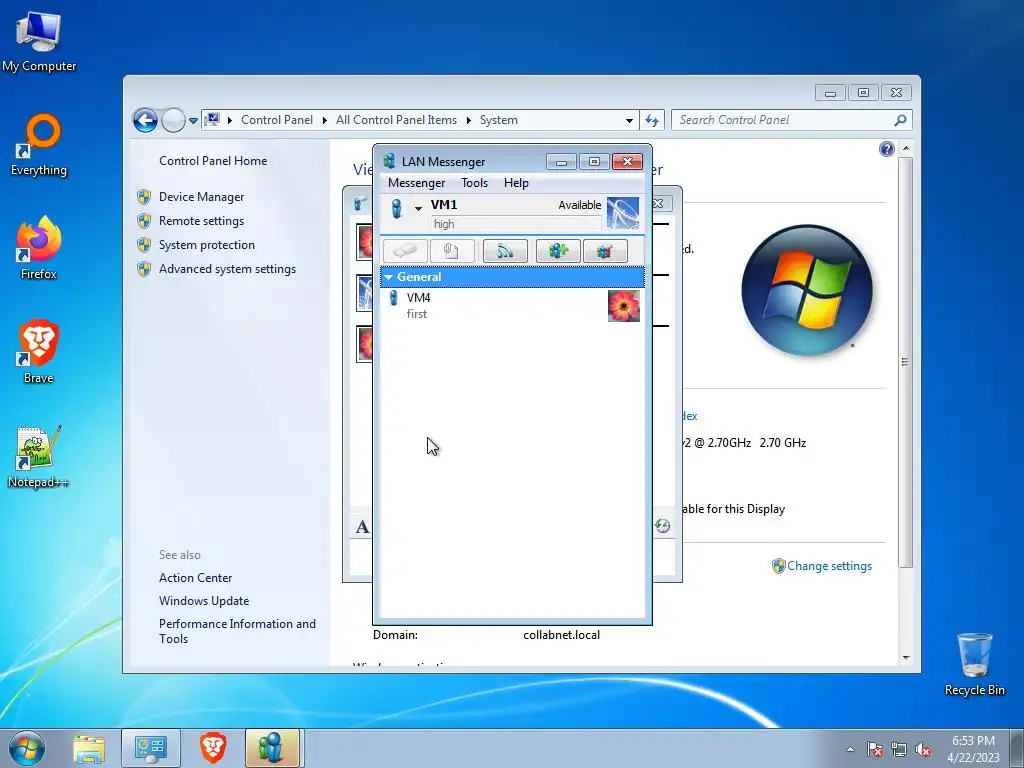This screenshot has width=1024, height=768.
Task: Click the search magnifier icon
Action: pyautogui.click(x=901, y=120)
